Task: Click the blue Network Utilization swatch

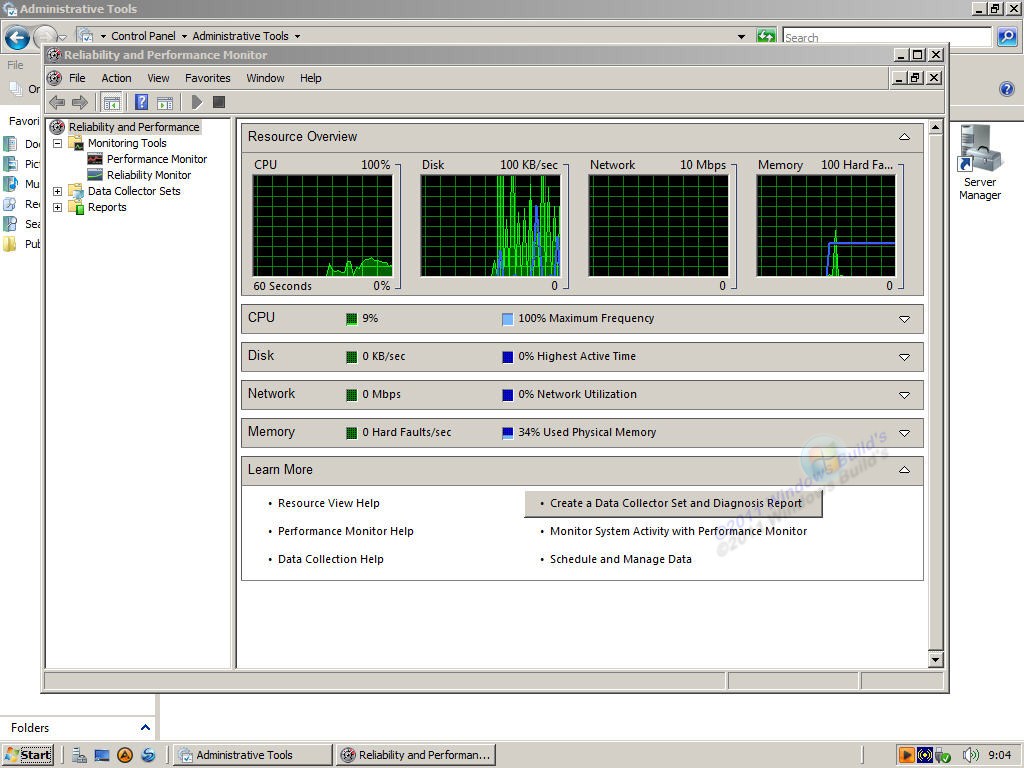Action: tap(507, 394)
